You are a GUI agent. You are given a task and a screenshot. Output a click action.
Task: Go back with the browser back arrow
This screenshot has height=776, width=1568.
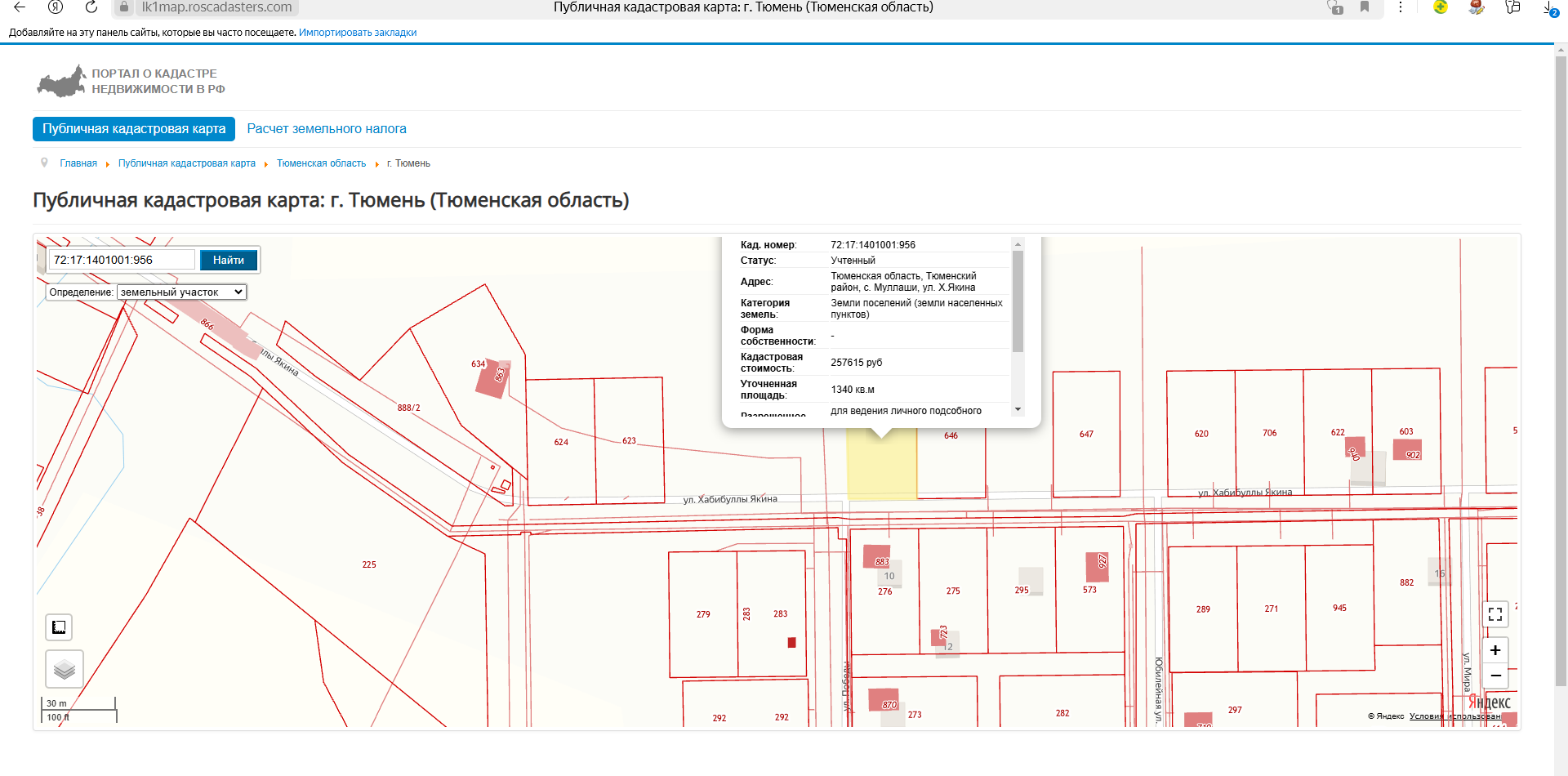(x=20, y=7)
